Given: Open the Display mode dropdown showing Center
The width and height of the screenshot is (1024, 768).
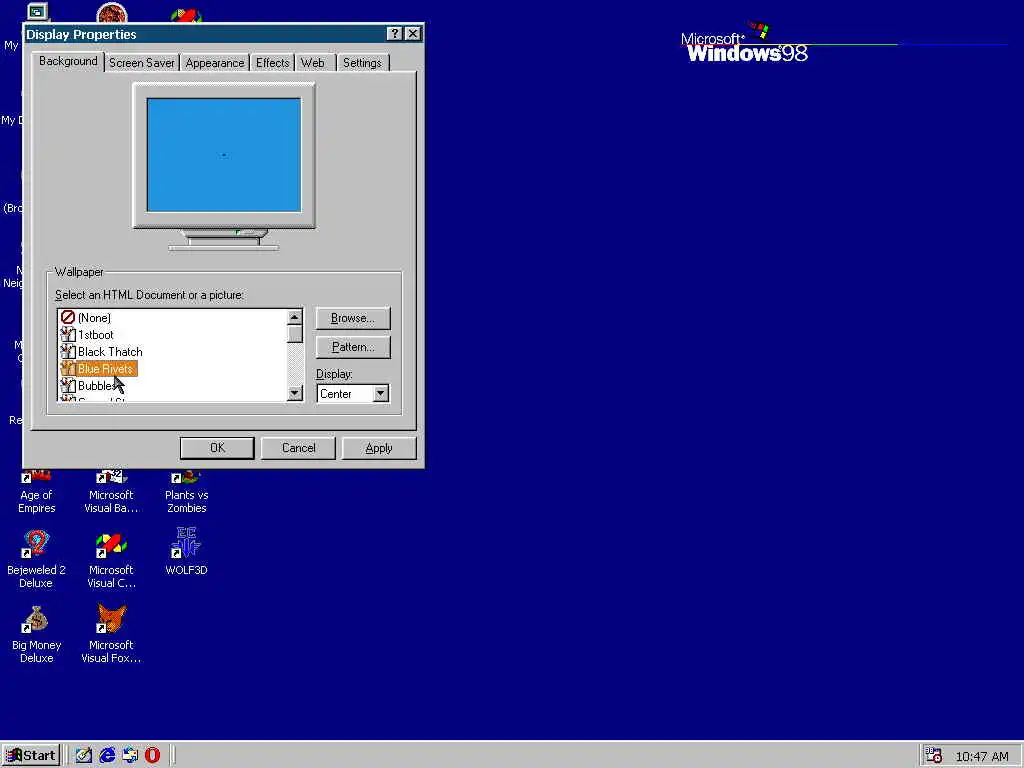Looking at the screenshot, I should [x=380, y=393].
